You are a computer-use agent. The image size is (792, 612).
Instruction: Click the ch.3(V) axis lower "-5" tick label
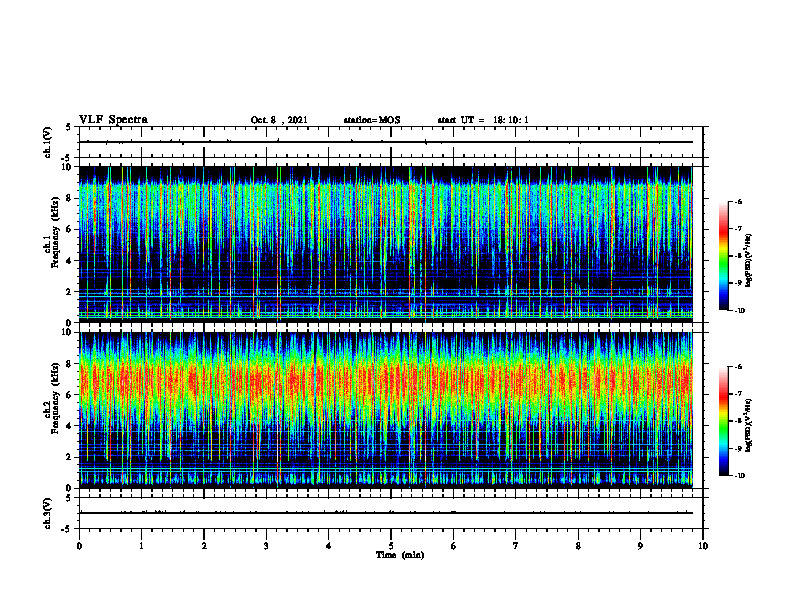(67, 529)
